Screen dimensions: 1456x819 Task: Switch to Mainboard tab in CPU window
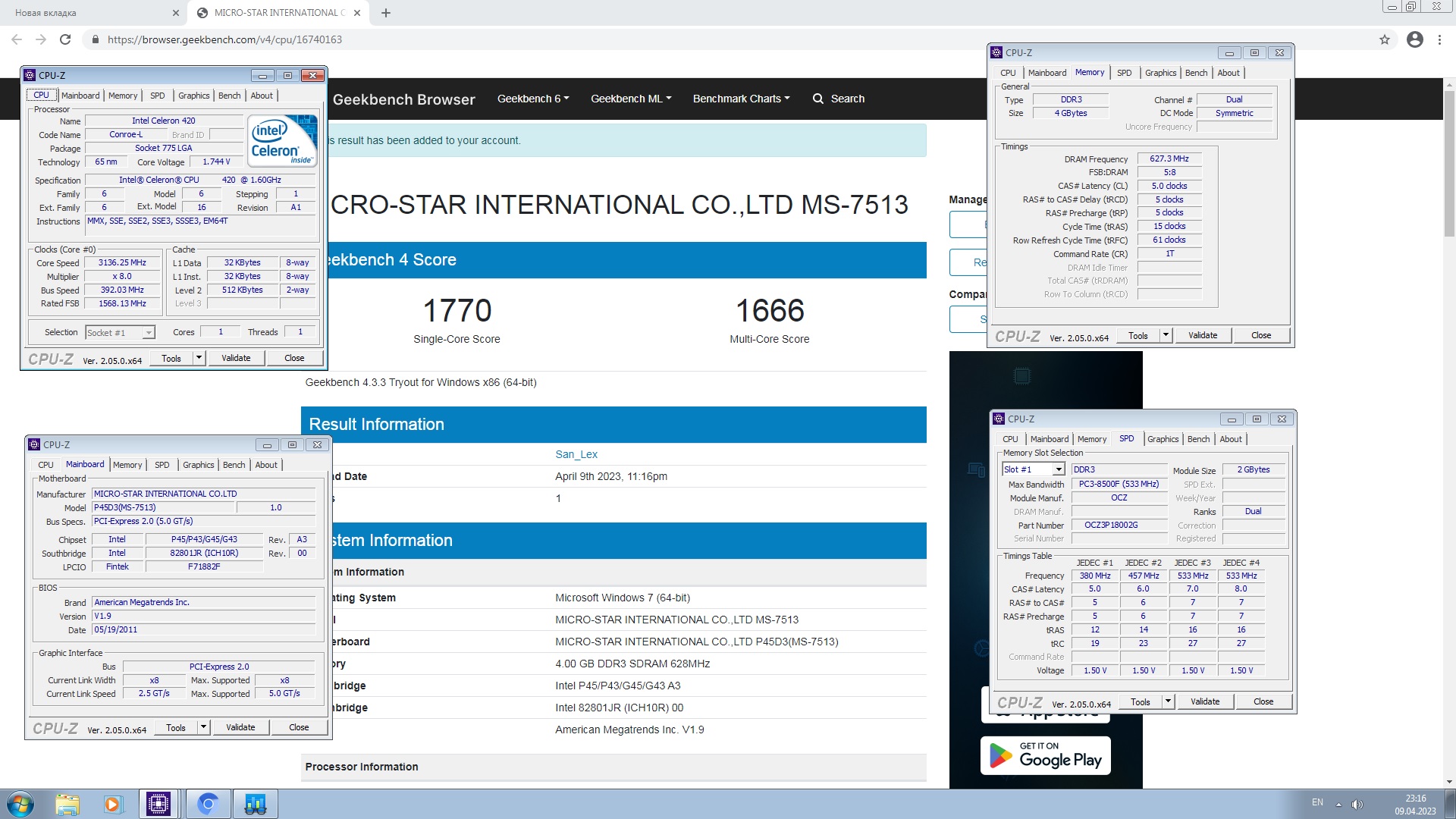pyautogui.click(x=80, y=96)
